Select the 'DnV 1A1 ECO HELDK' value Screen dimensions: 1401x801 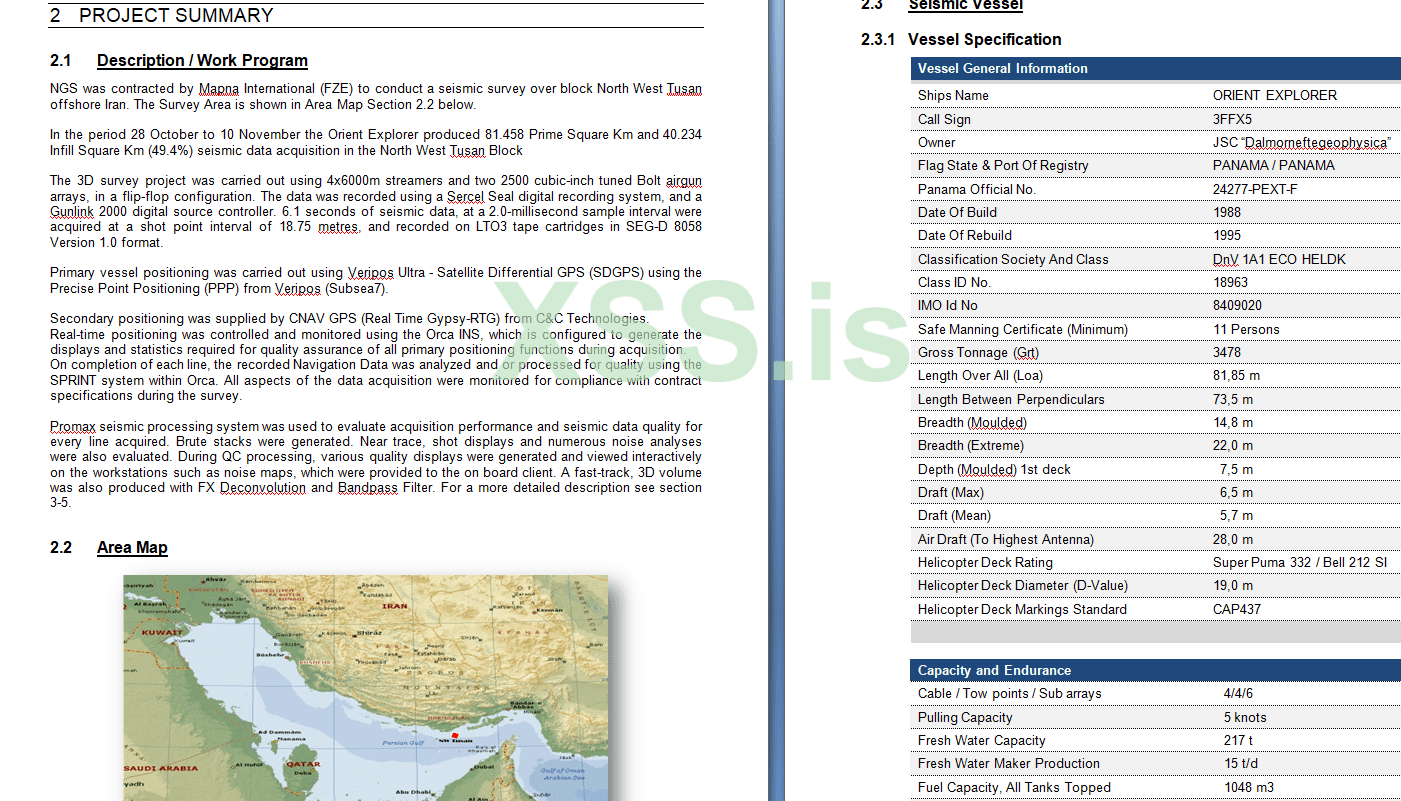pyautogui.click(x=1279, y=259)
